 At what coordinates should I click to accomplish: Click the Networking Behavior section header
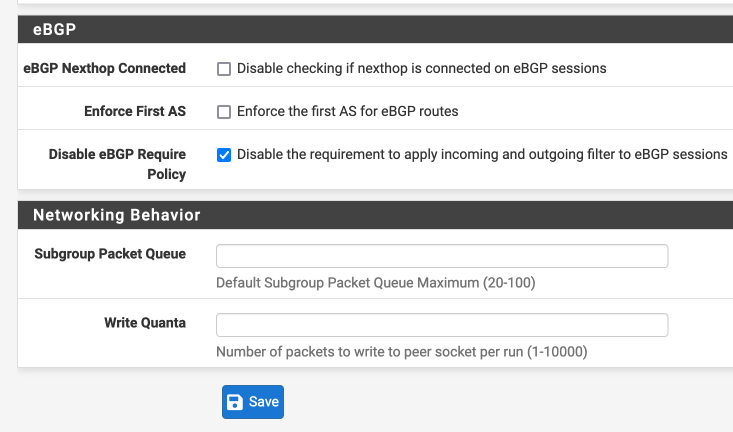tap(375, 215)
